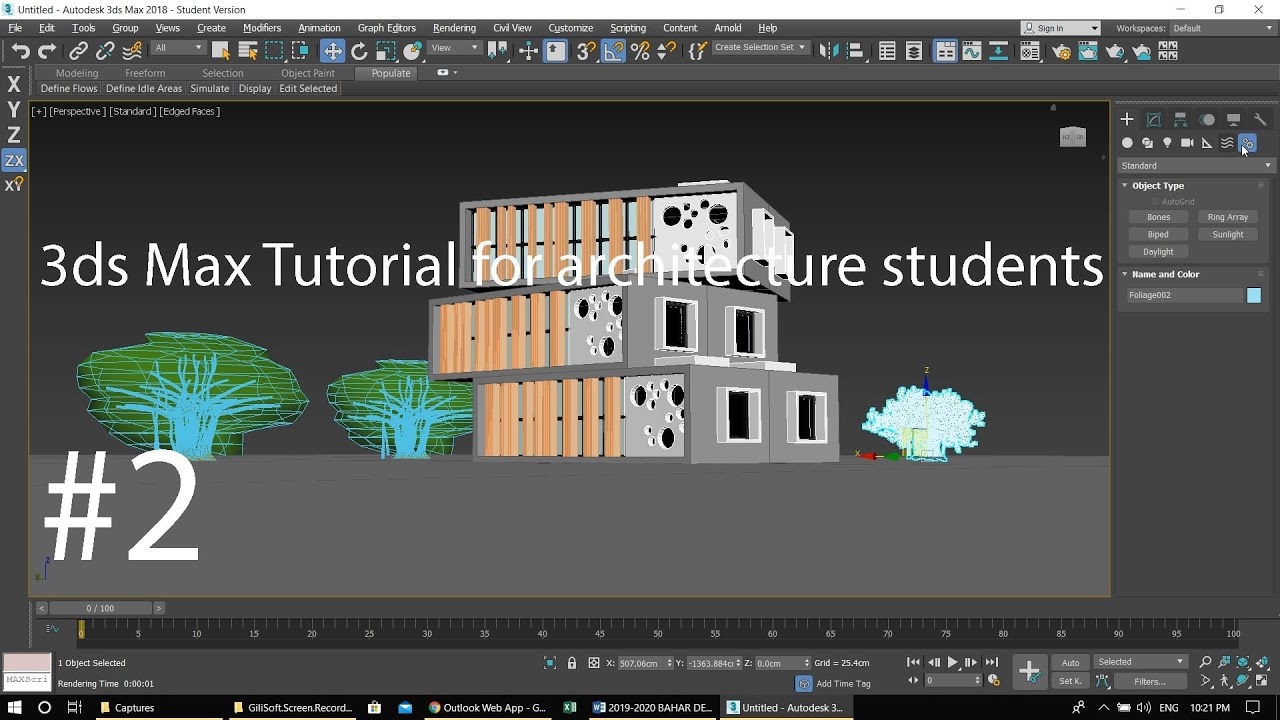Click the Select and Place tool
This screenshot has width=1280, height=720.
(413, 51)
